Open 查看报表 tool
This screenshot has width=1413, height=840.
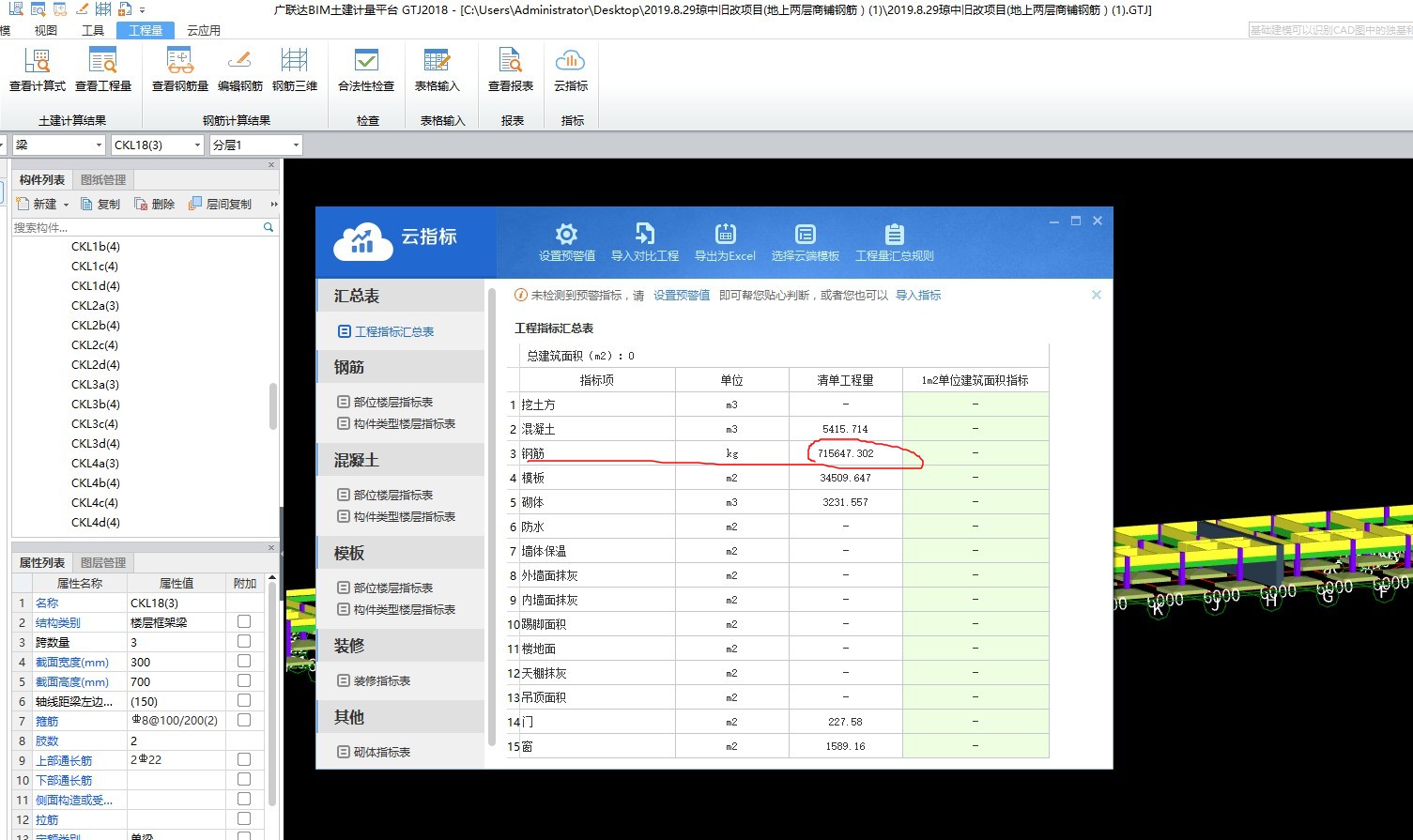pyautogui.click(x=511, y=70)
